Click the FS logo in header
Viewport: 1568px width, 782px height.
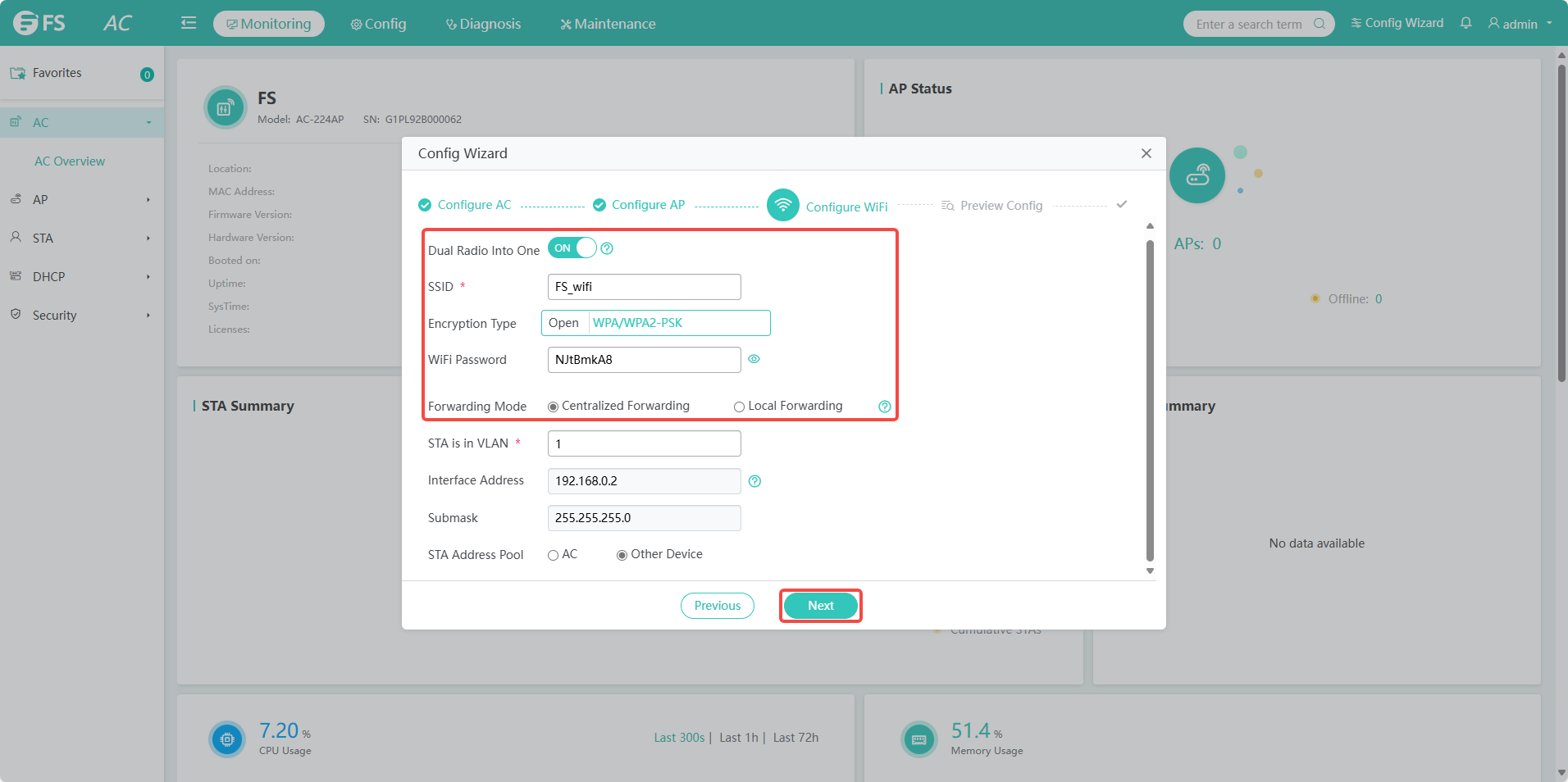click(x=39, y=23)
